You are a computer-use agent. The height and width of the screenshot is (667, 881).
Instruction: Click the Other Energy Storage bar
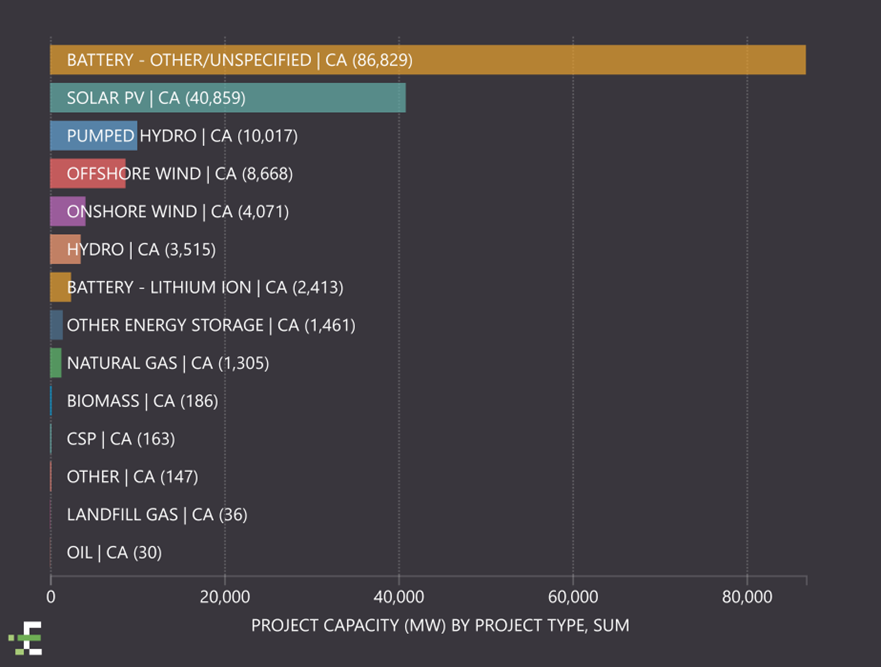point(57,325)
